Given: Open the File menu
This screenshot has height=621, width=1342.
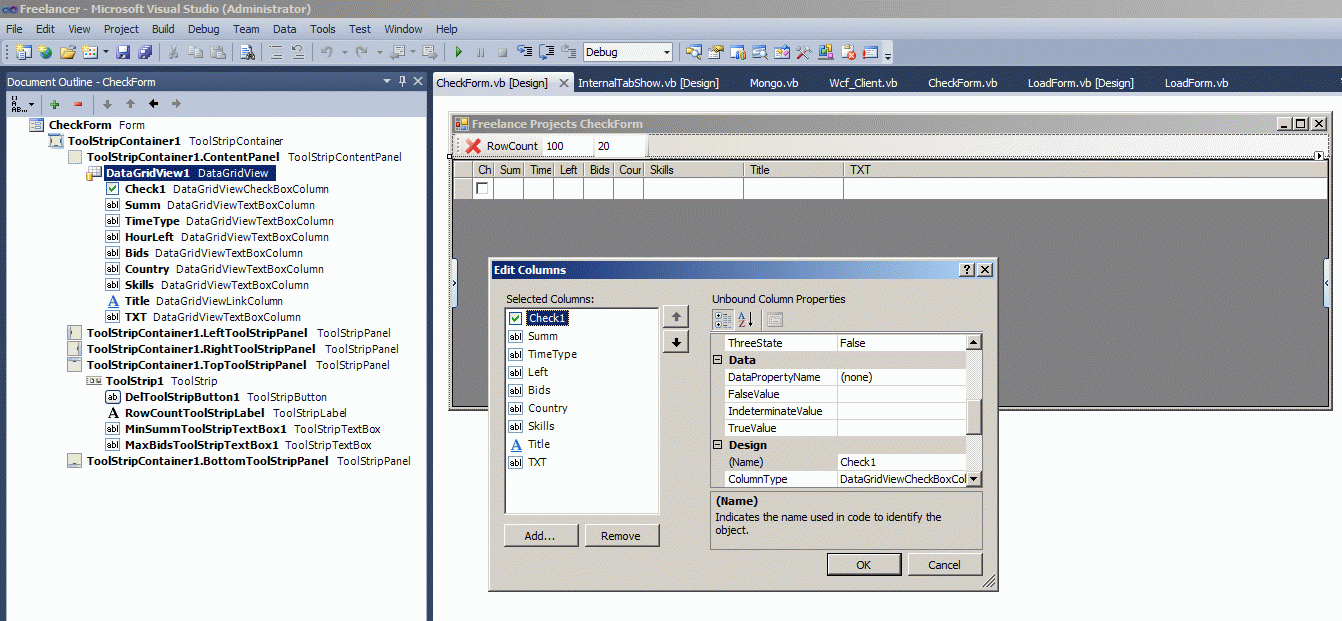Looking at the screenshot, I should point(14,29).
